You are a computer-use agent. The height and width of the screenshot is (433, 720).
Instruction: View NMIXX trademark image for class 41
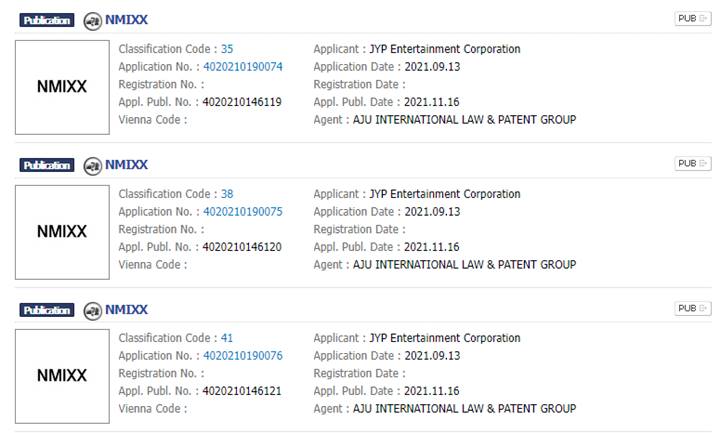[x=62, y=377]
